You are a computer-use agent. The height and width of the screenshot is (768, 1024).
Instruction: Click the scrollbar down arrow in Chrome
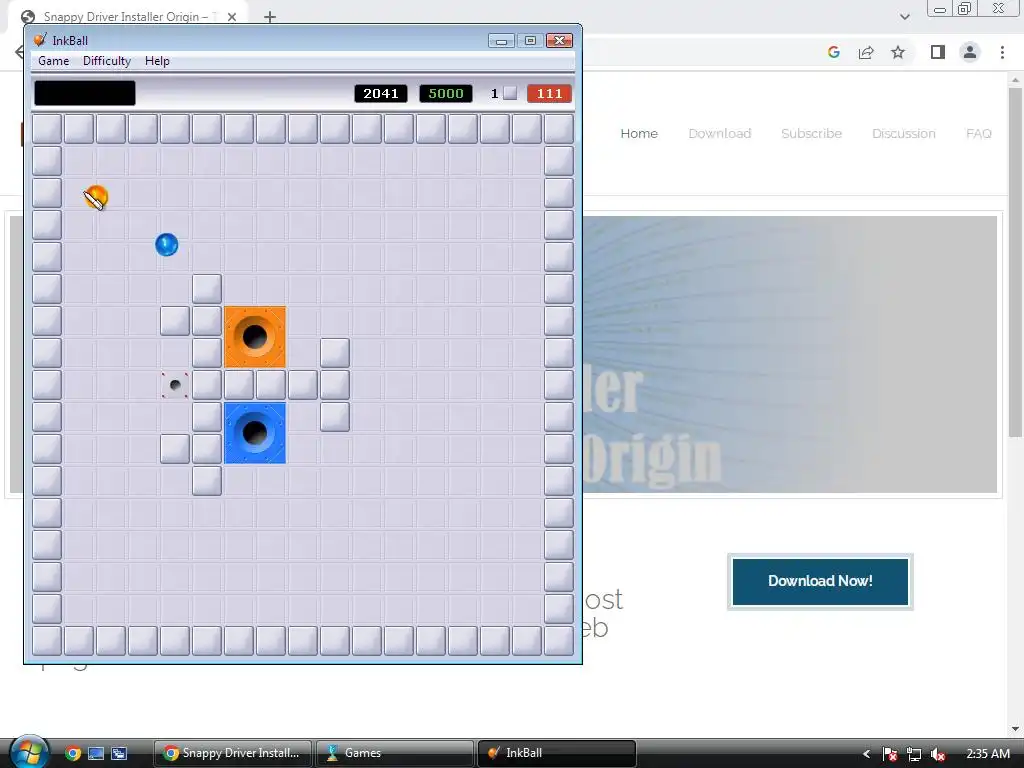click(x=1015, y=729)
